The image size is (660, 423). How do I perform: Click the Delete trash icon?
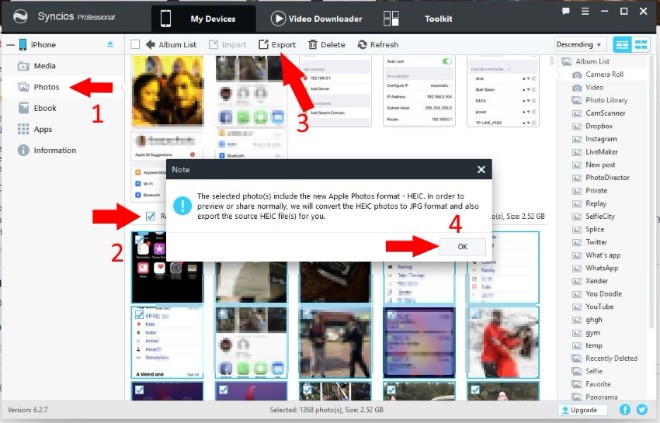[326, 45]
